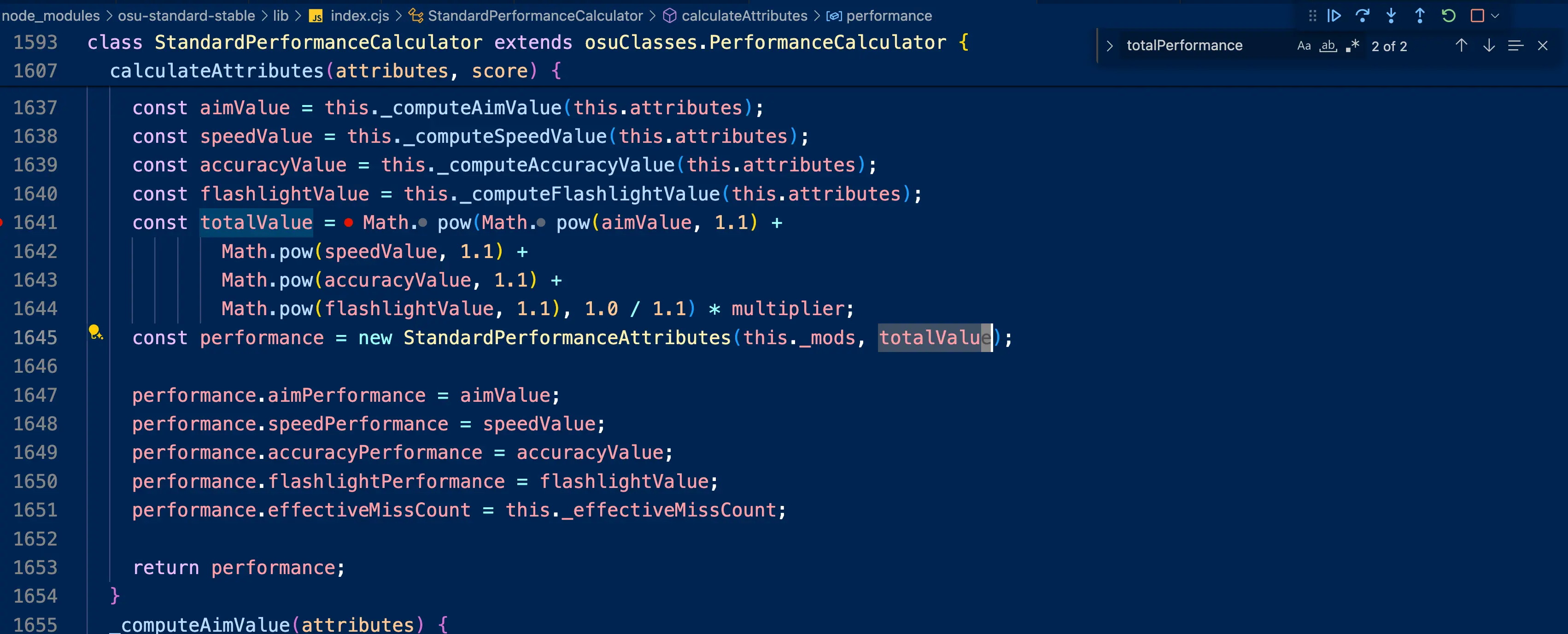Step out using the debug toolbar
Screen dimensions: 1568x634
1420,16
